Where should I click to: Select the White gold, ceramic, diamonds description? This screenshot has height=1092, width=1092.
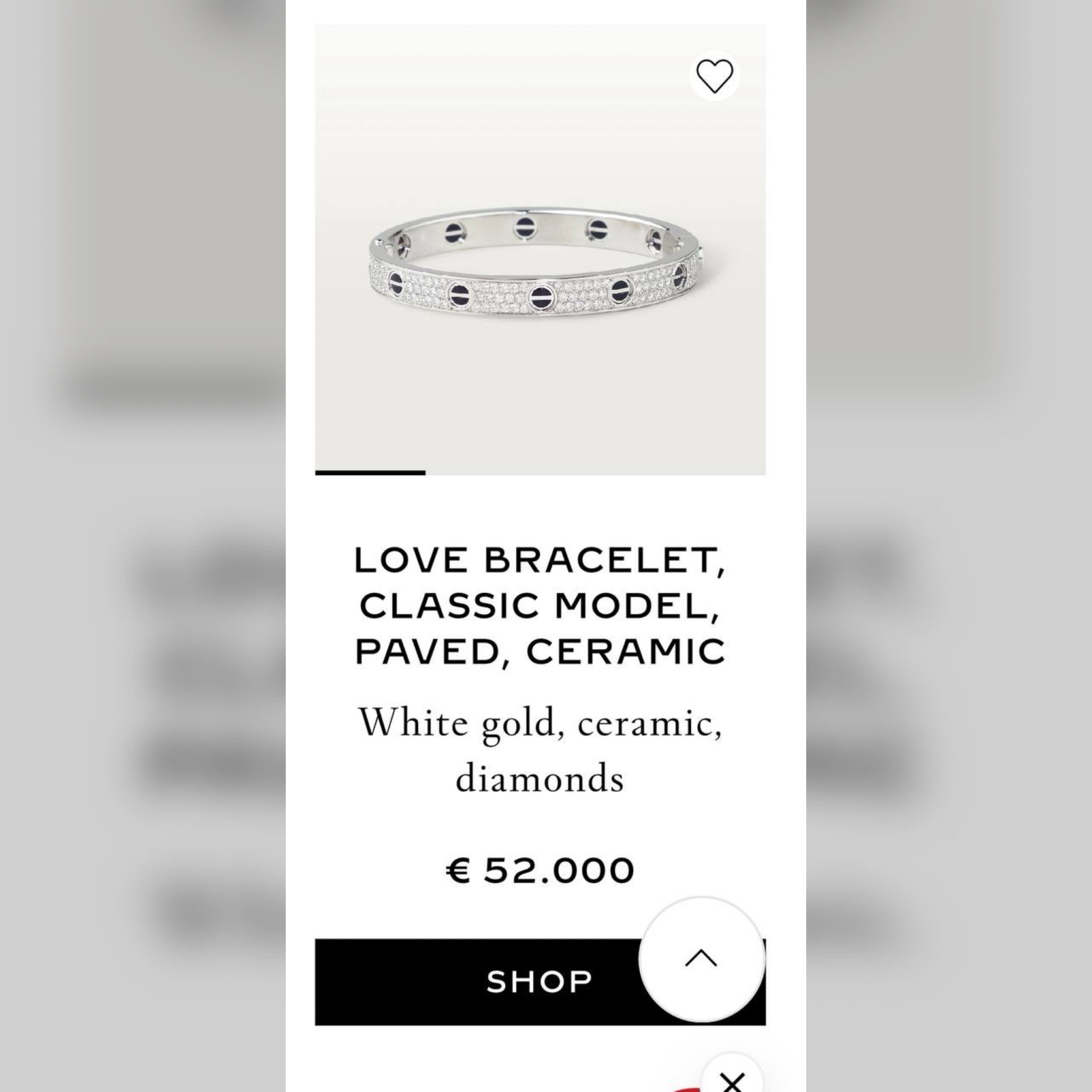click(540, 749)
